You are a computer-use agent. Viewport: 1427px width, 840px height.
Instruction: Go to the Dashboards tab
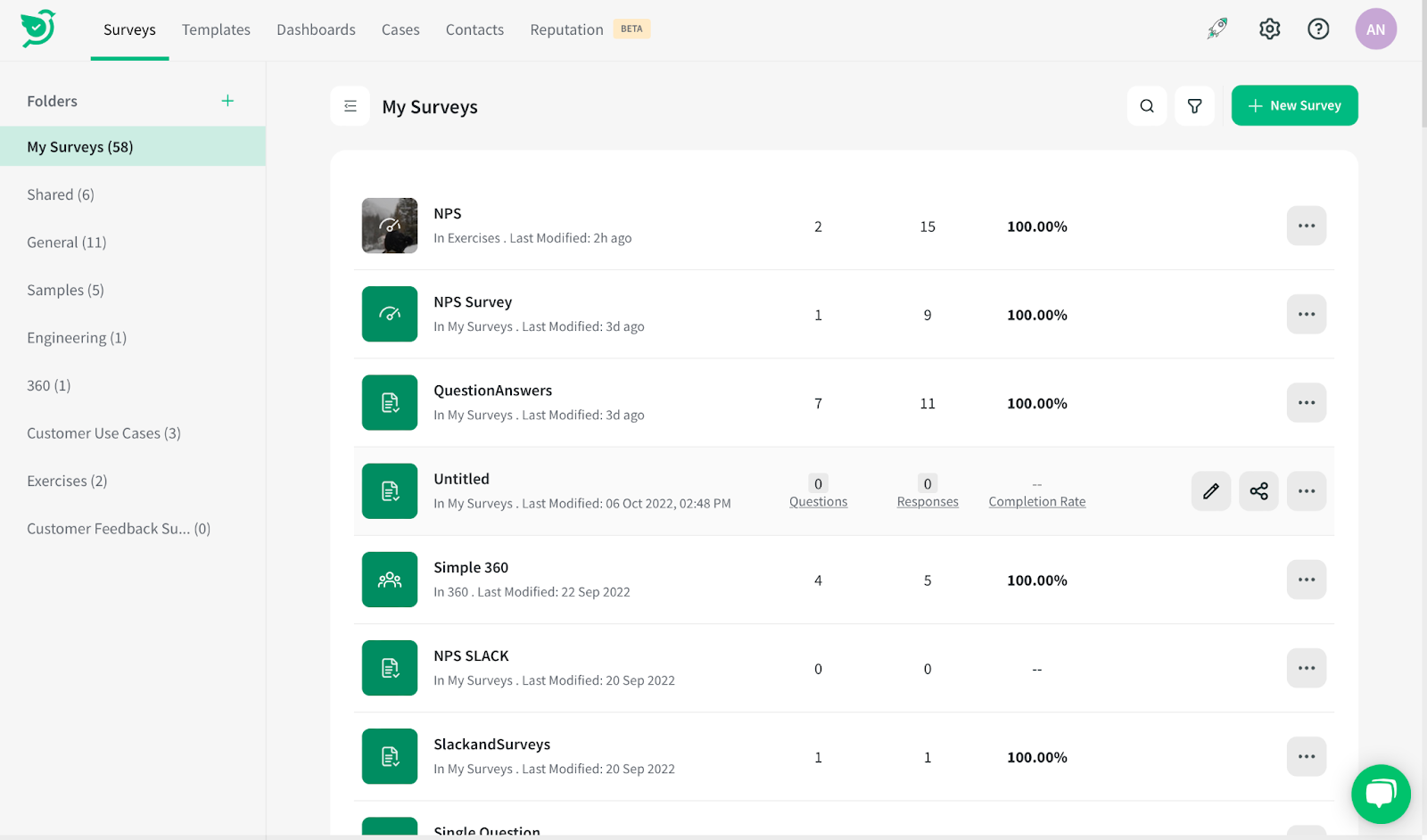316,29
